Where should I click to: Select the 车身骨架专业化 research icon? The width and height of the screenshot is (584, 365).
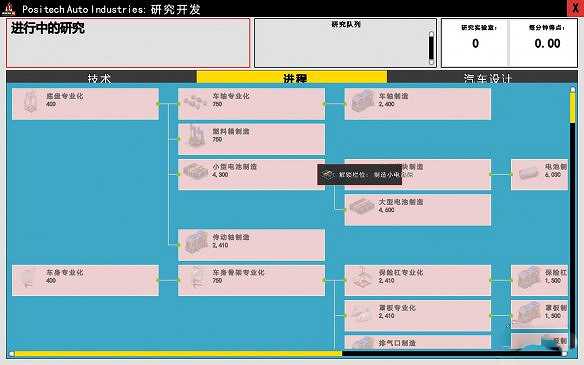pos(197,278)
